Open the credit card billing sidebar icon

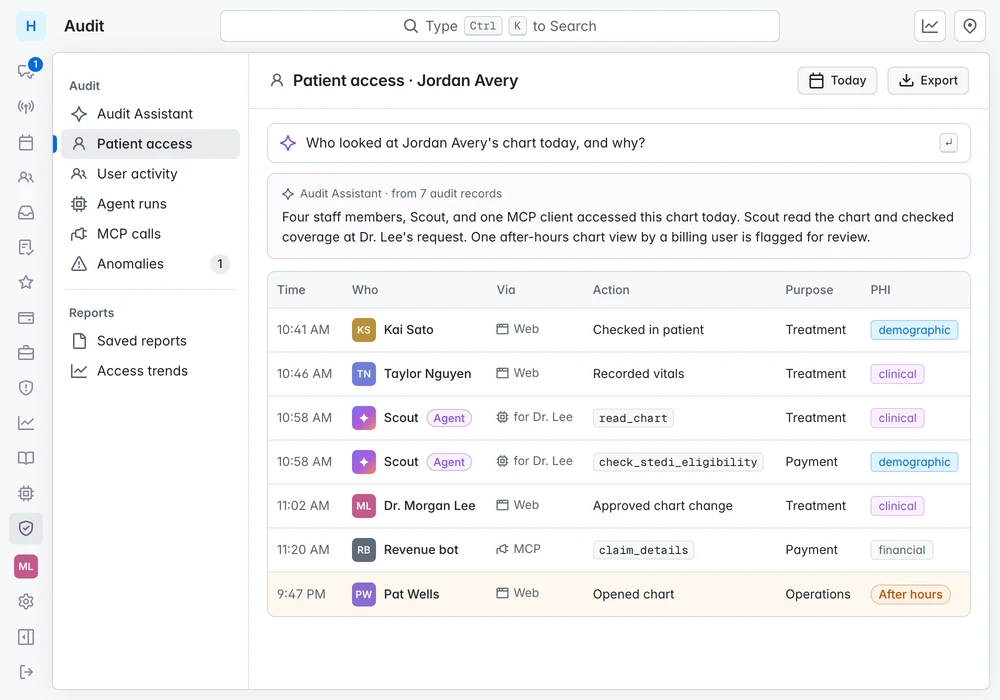pos(26,317)
